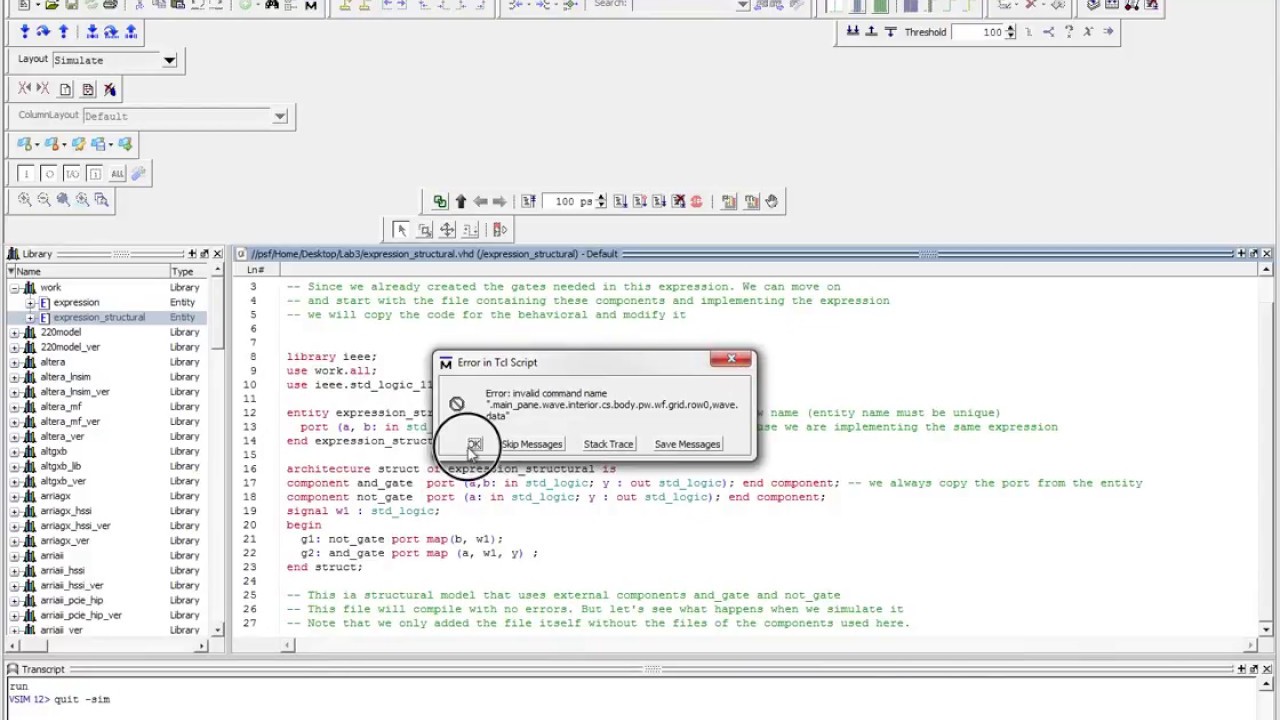Enable Zoom mode cursor button
Screen dimensions: 1280x720
pyautogui.click(x=425, y=230)
